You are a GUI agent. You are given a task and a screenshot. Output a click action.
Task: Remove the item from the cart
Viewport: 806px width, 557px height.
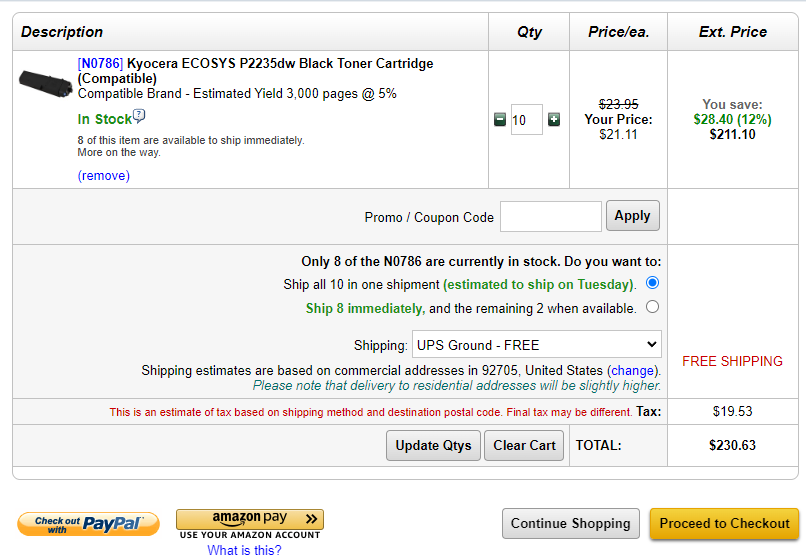click(x=103, y=176)
